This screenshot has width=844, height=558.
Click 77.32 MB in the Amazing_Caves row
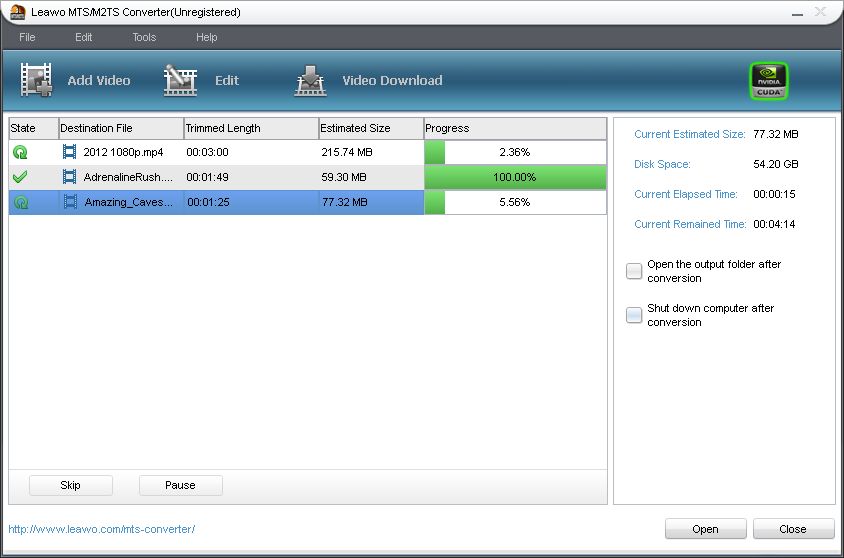[x=344, y=202]
